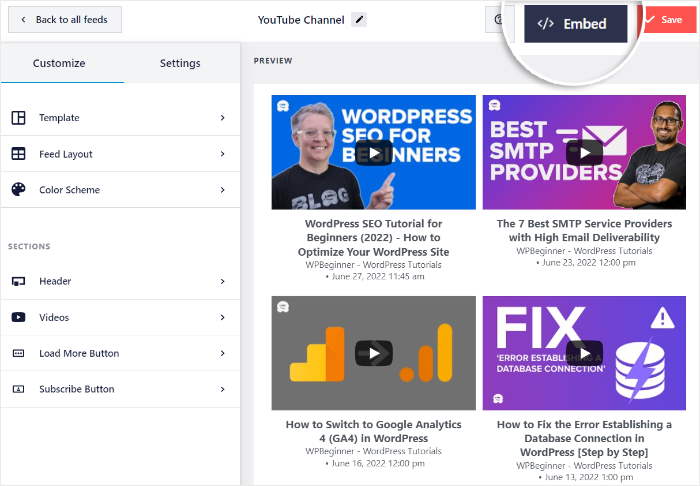Viewport: 700px width, 486px height.
Task: Play the Google Analytics GA4 video
Action: coord(374,352)
